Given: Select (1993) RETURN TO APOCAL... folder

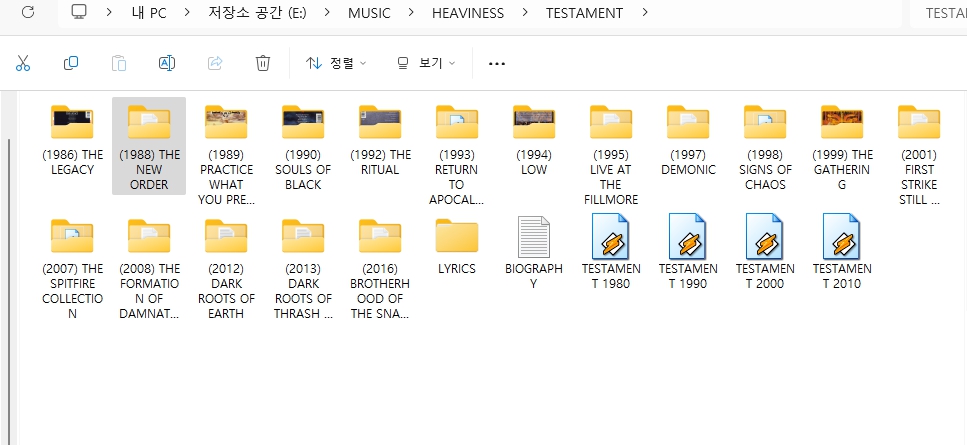Looking at the screenshot, I should [x=457, y=154].
